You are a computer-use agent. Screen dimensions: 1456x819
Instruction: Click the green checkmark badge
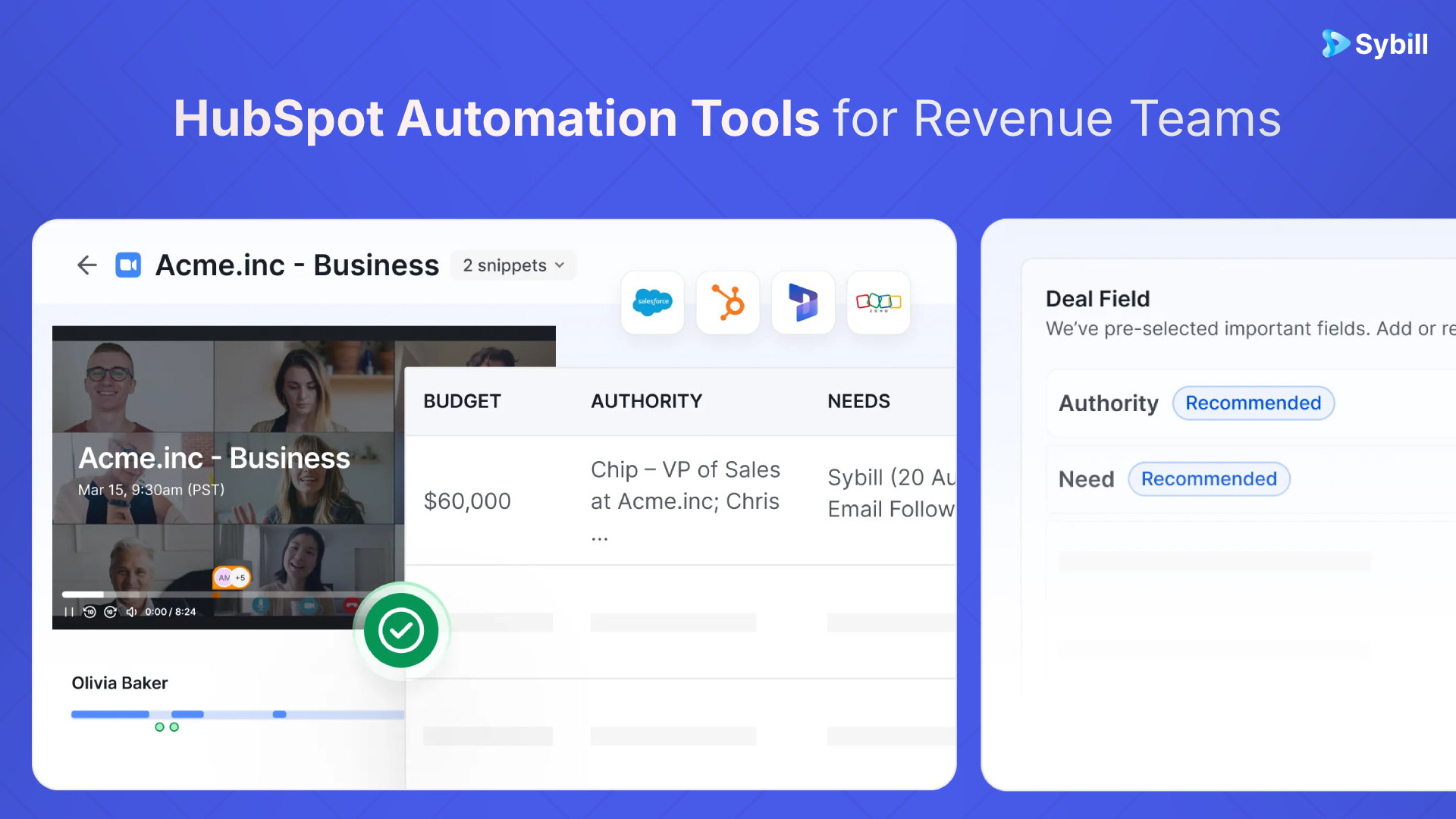[x=401, y=630]
